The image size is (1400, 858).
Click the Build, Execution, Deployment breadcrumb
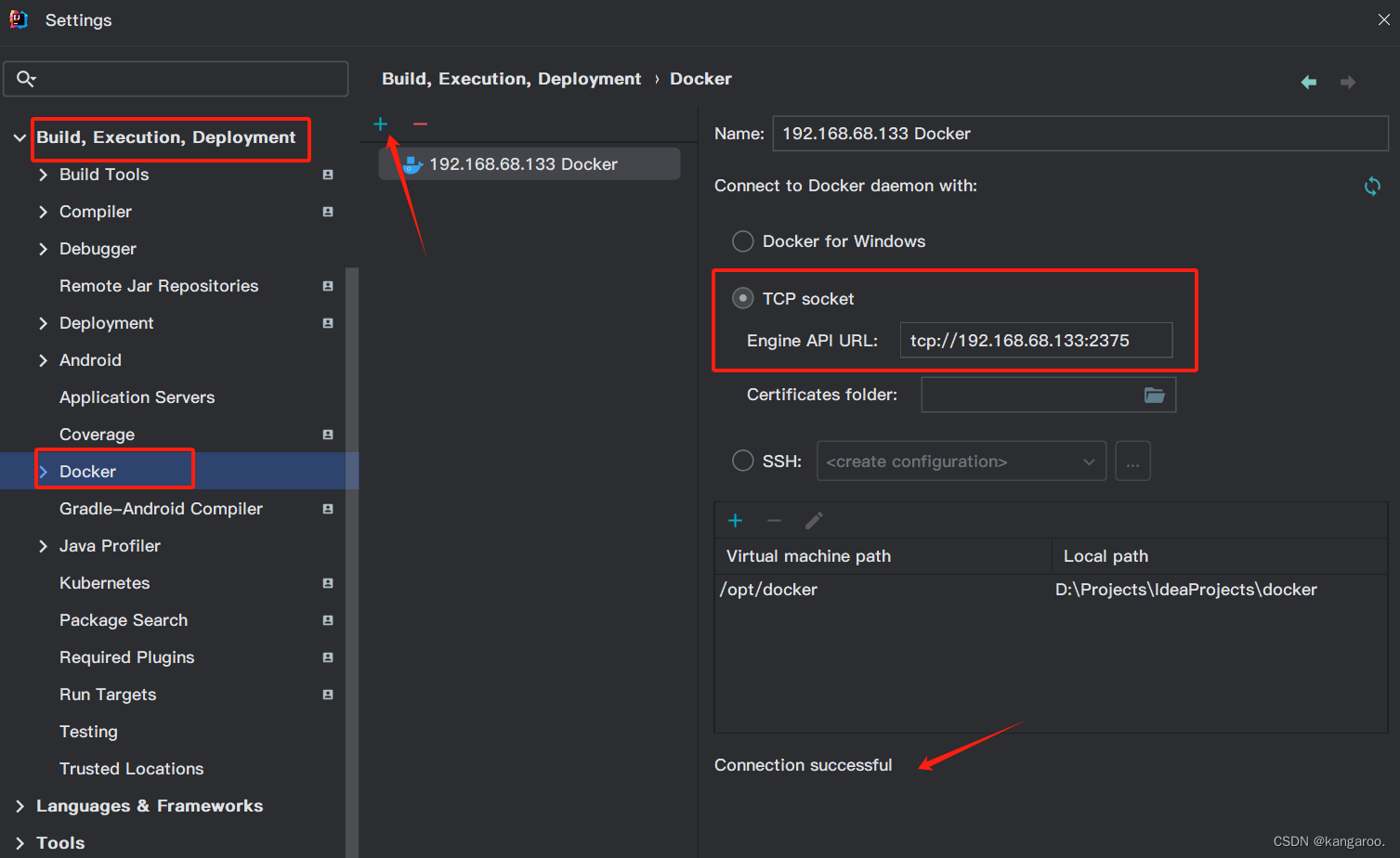[x=511, y=79]
